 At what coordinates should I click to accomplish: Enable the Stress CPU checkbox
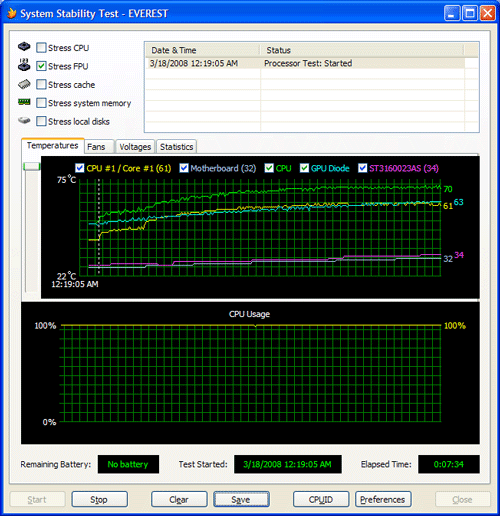tap(41, 48)
